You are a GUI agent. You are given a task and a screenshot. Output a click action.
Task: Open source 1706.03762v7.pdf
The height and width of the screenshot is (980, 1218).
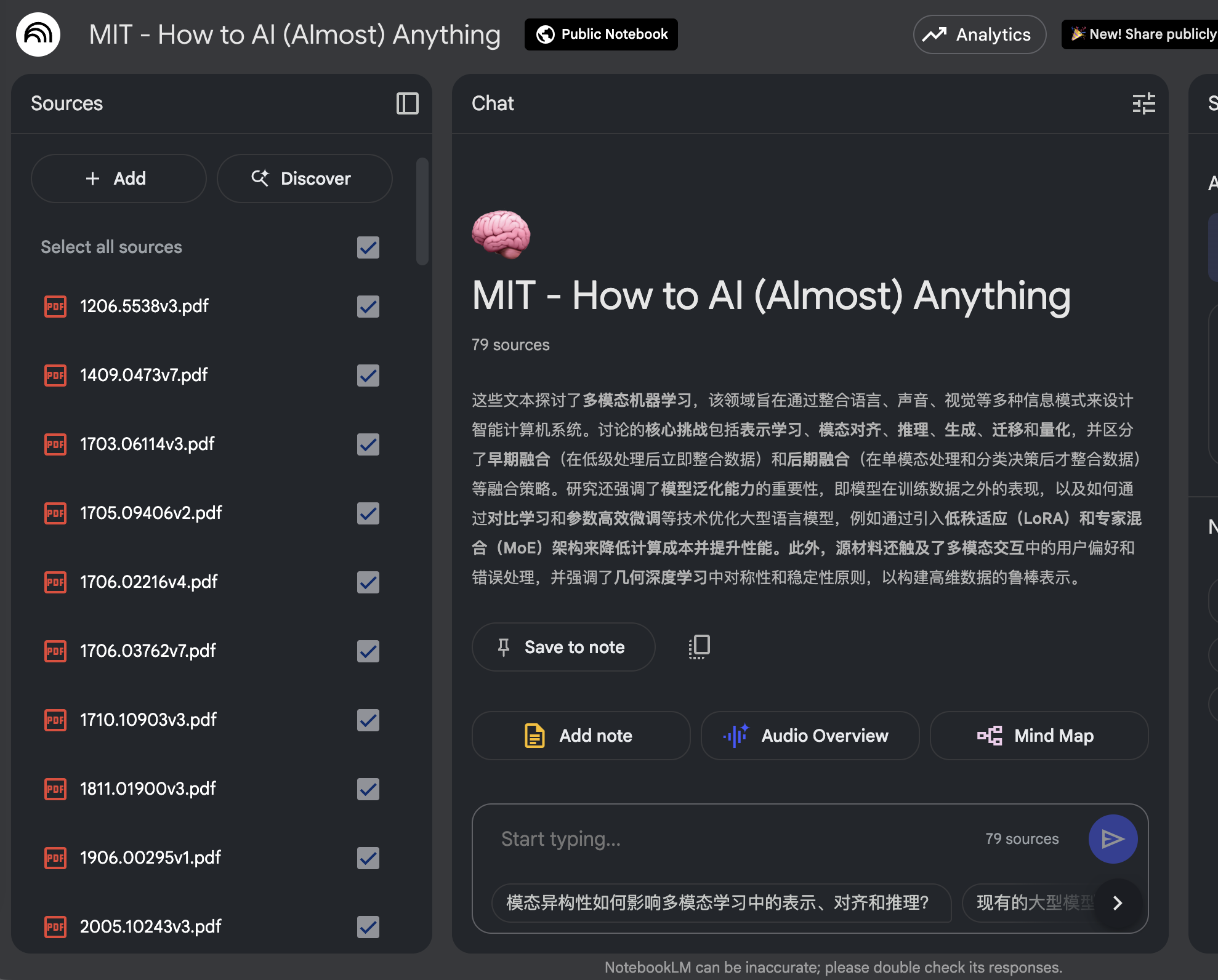click(x=148, y=651)
